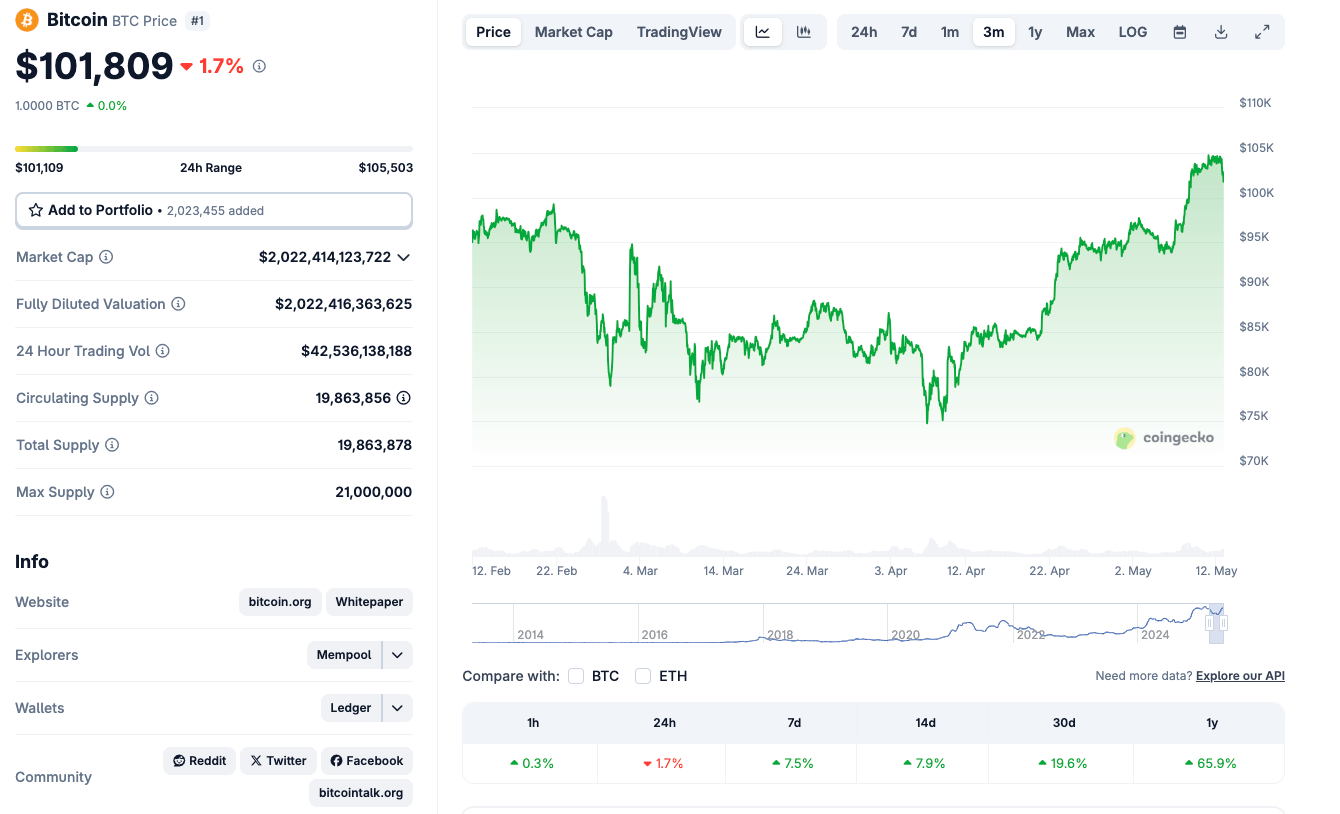Click the Reddit community button
This screenshot has width=1340, height=814.
[199, 760]
